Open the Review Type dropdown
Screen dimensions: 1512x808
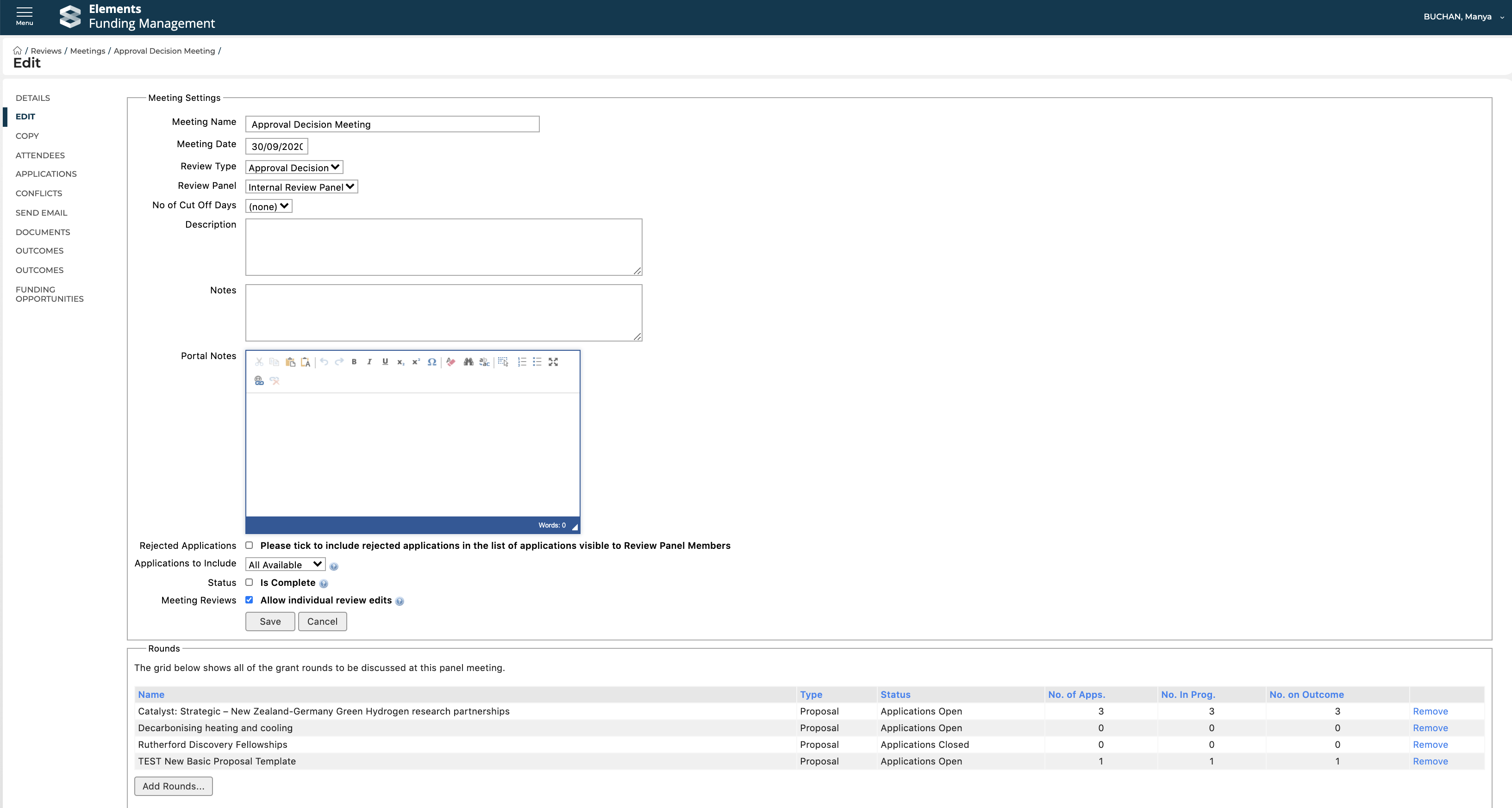point(294,167)
